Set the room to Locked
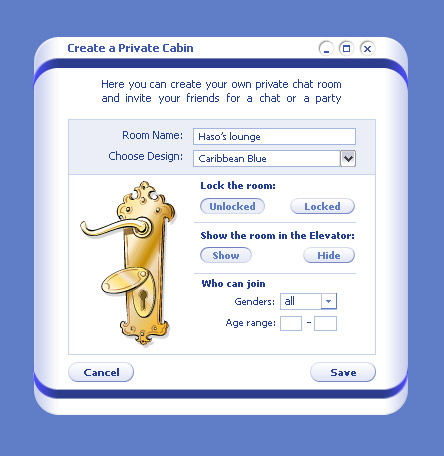 [x=322, y=206]
